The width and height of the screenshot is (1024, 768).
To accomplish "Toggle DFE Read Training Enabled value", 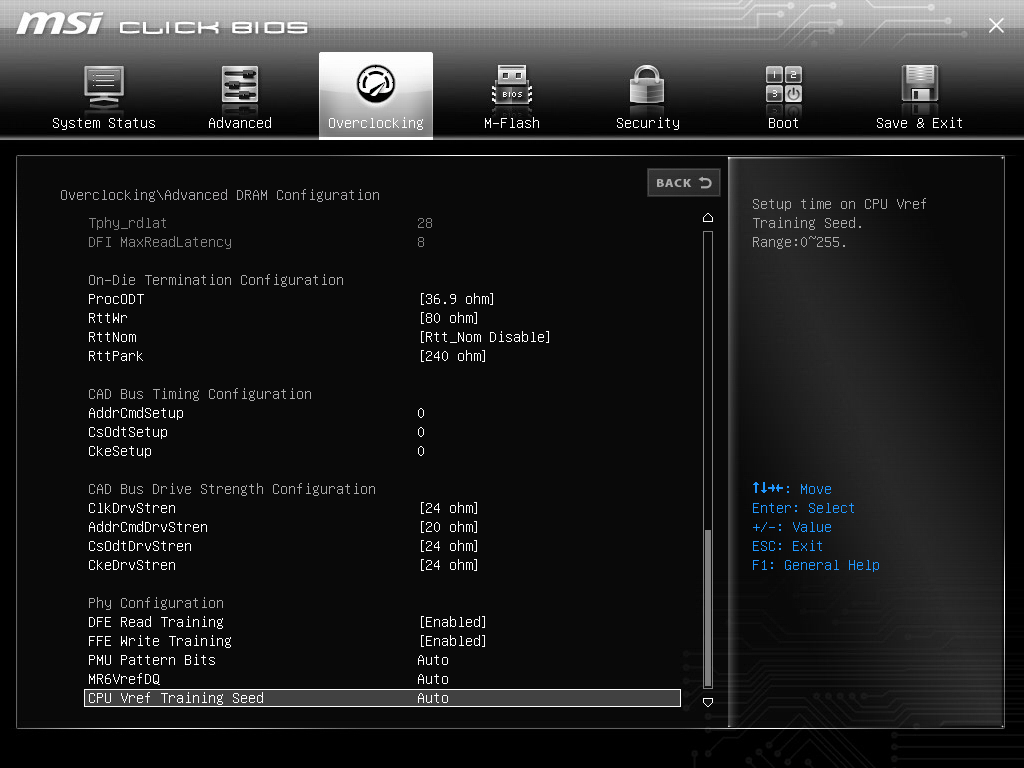I will 453,622.
